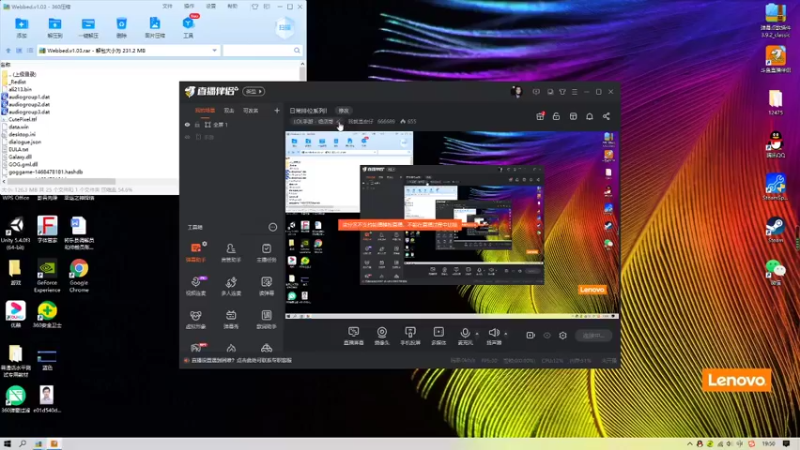
Task: Mute the speaker (扬声器) button
Action: pyautogui.click(x=493, y=336)
